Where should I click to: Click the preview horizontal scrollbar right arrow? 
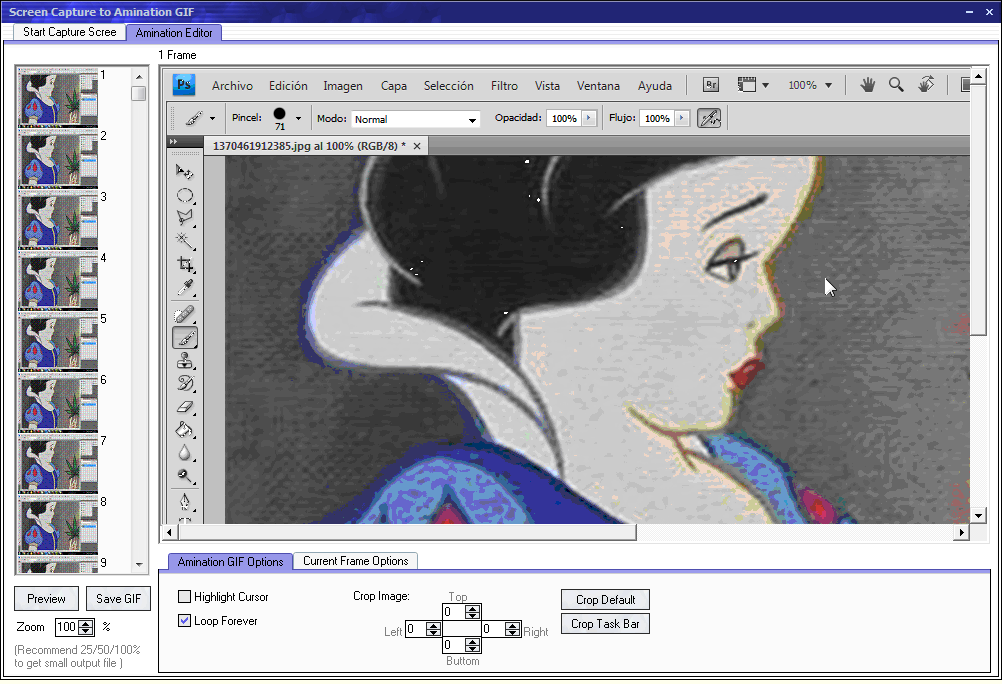pyautogui.click(x=962, y=532)
